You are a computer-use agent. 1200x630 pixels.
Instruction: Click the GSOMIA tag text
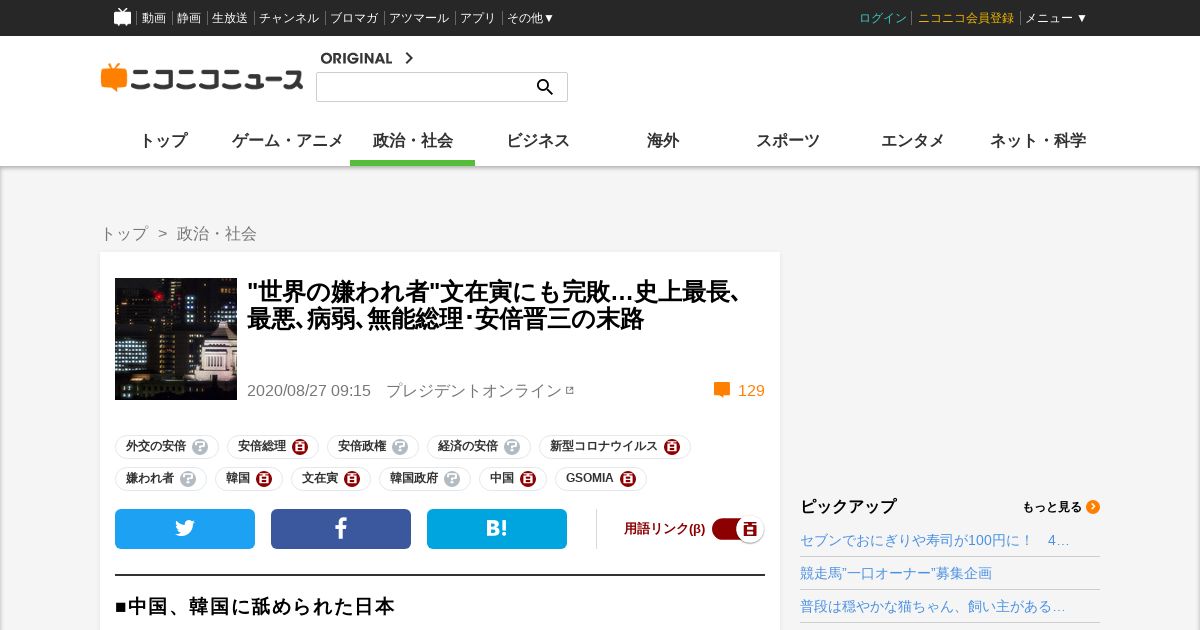(x=590, y=479)
